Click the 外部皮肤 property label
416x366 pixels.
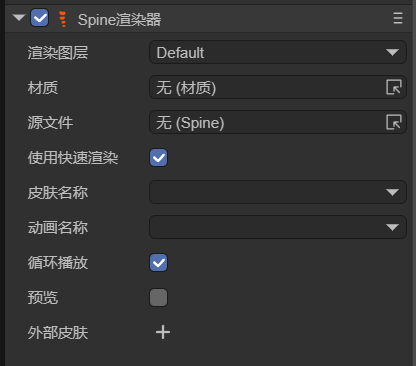(x=58, y=333)
